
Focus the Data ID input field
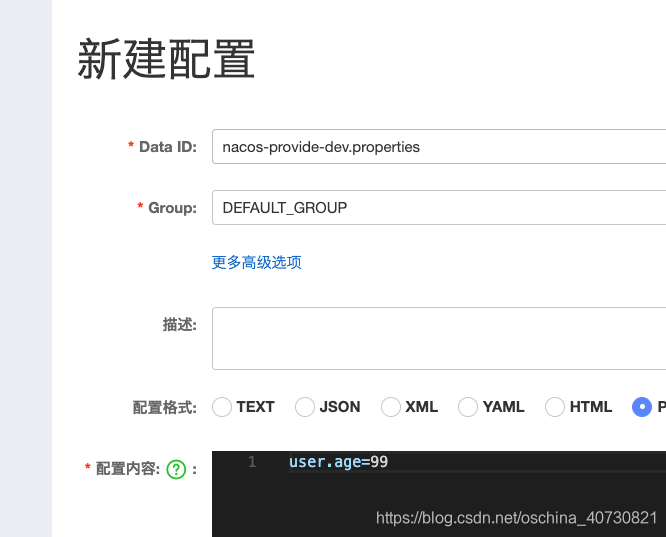439,147
